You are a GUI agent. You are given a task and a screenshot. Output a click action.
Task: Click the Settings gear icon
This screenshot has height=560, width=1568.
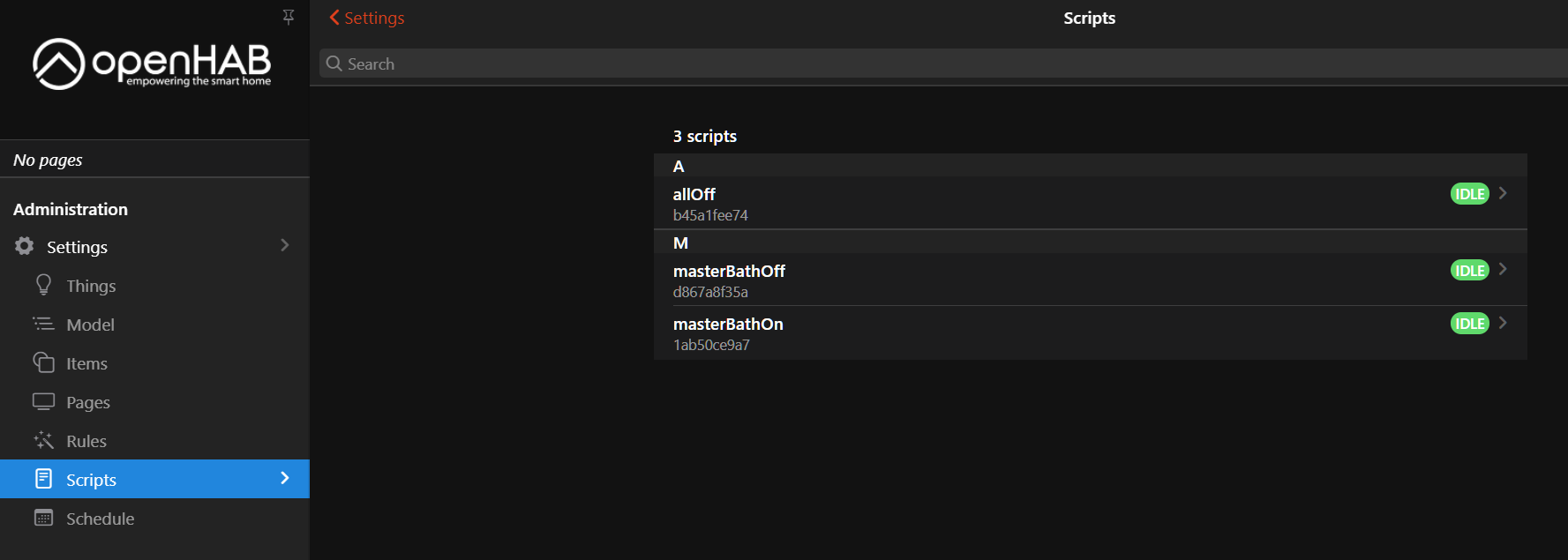[25, 246]
